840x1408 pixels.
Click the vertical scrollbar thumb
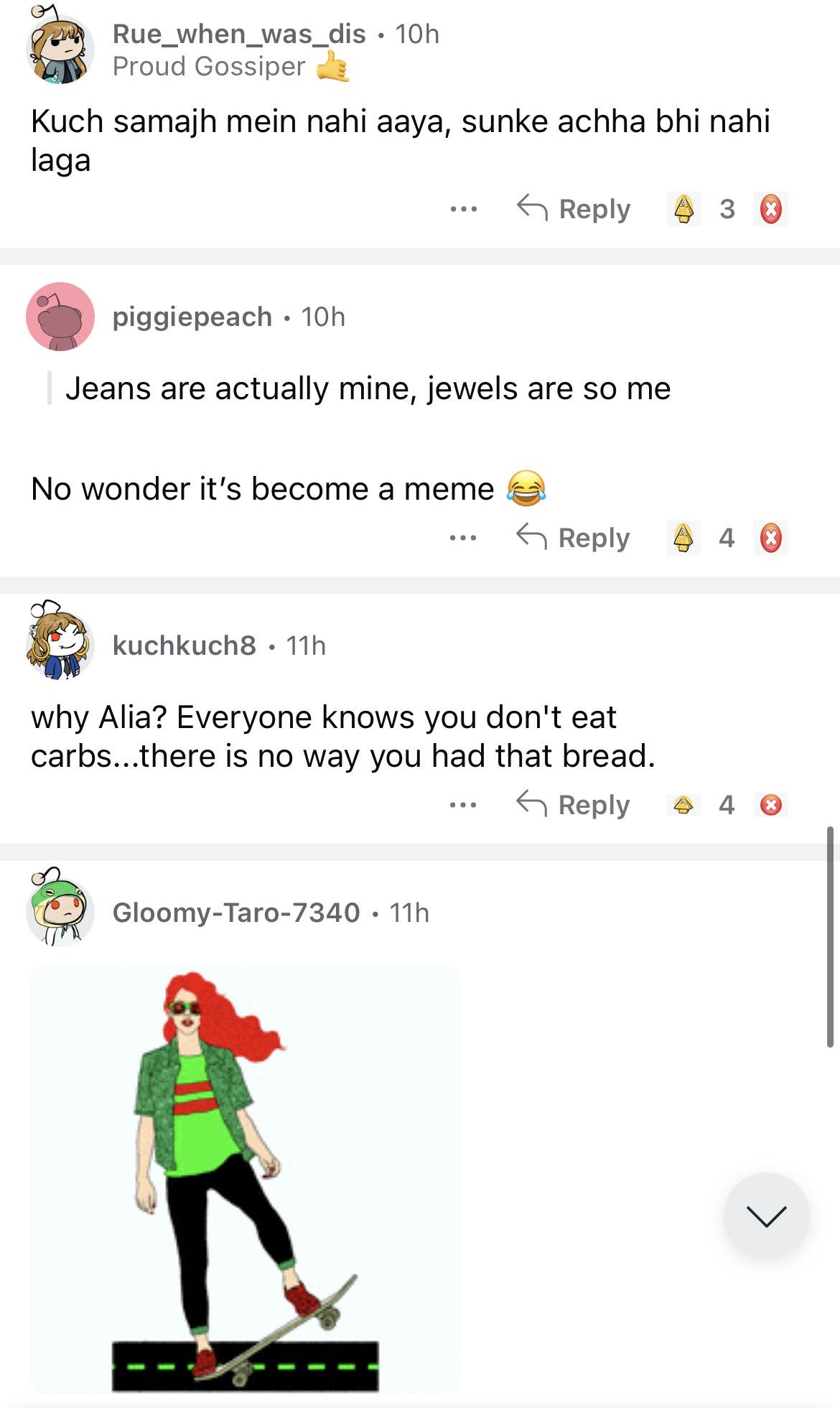[830, 937]
